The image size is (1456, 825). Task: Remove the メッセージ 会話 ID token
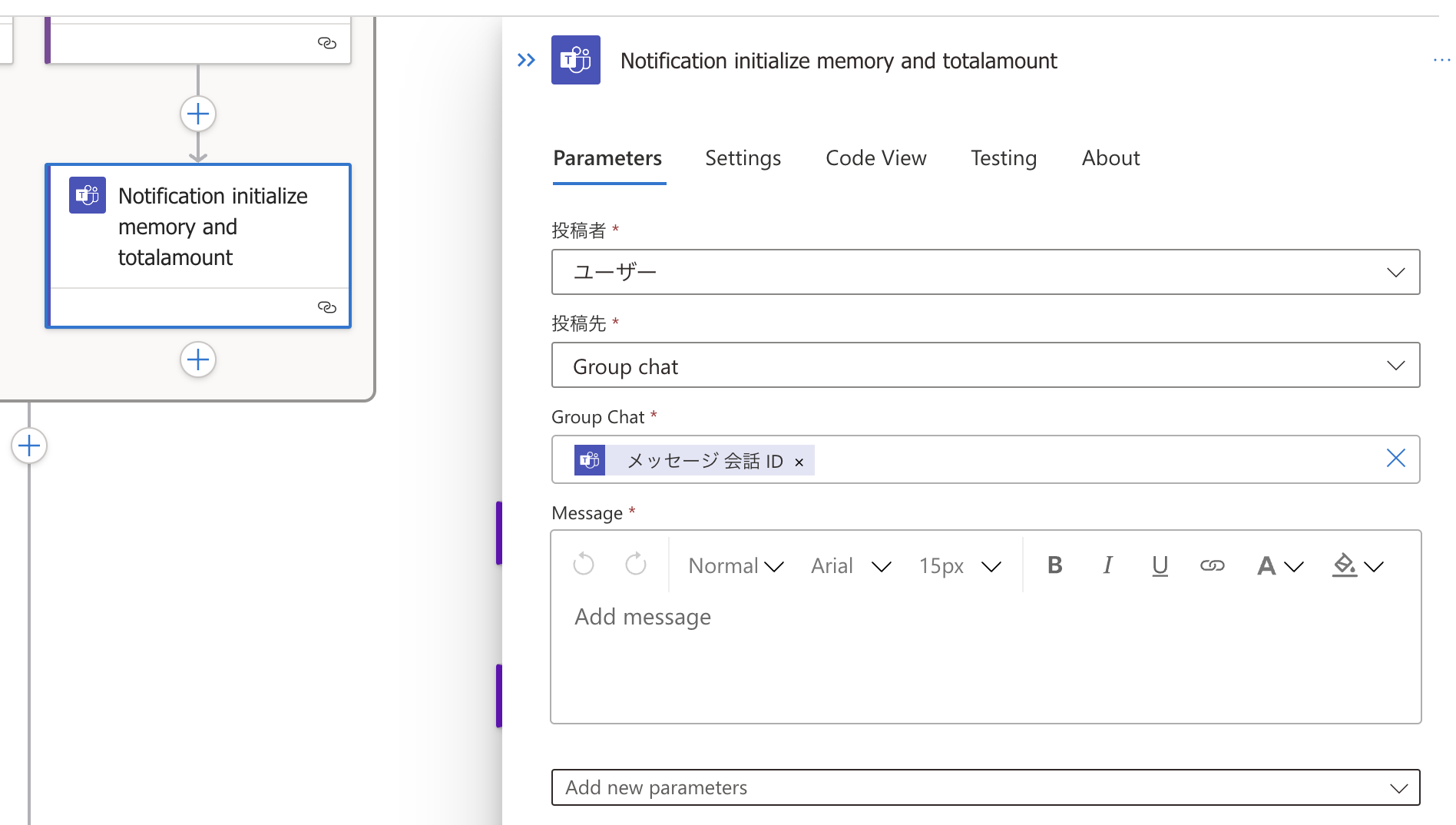(x=799, y=462)
